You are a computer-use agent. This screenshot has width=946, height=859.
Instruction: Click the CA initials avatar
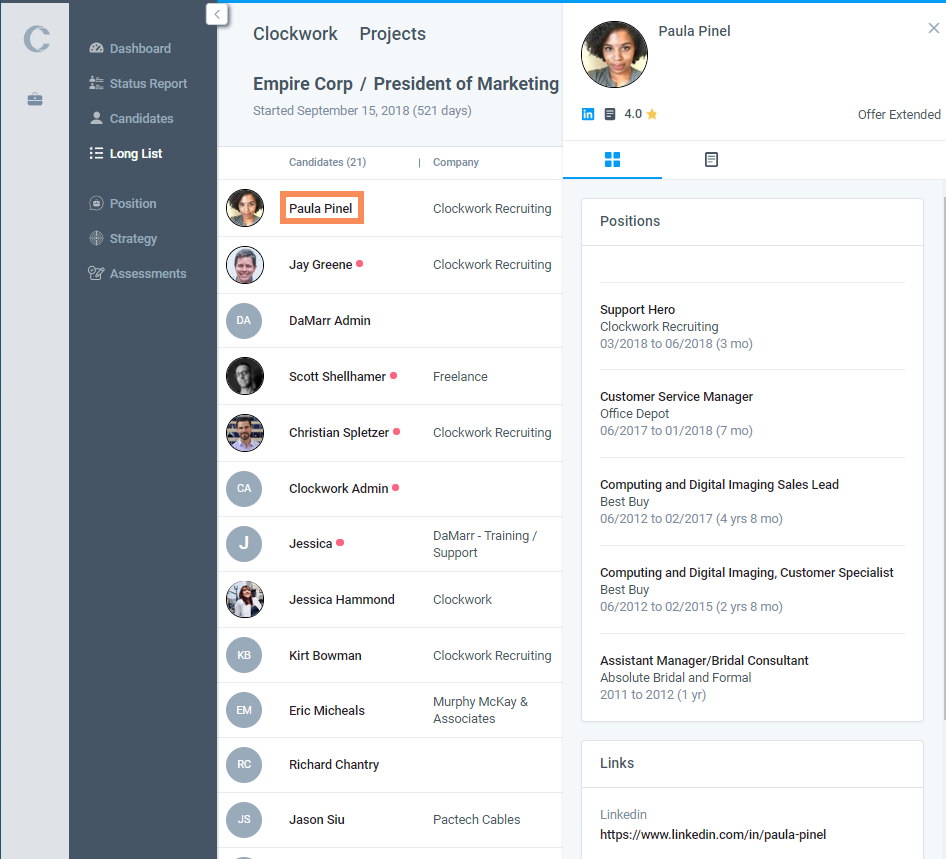tap(244, 488)
